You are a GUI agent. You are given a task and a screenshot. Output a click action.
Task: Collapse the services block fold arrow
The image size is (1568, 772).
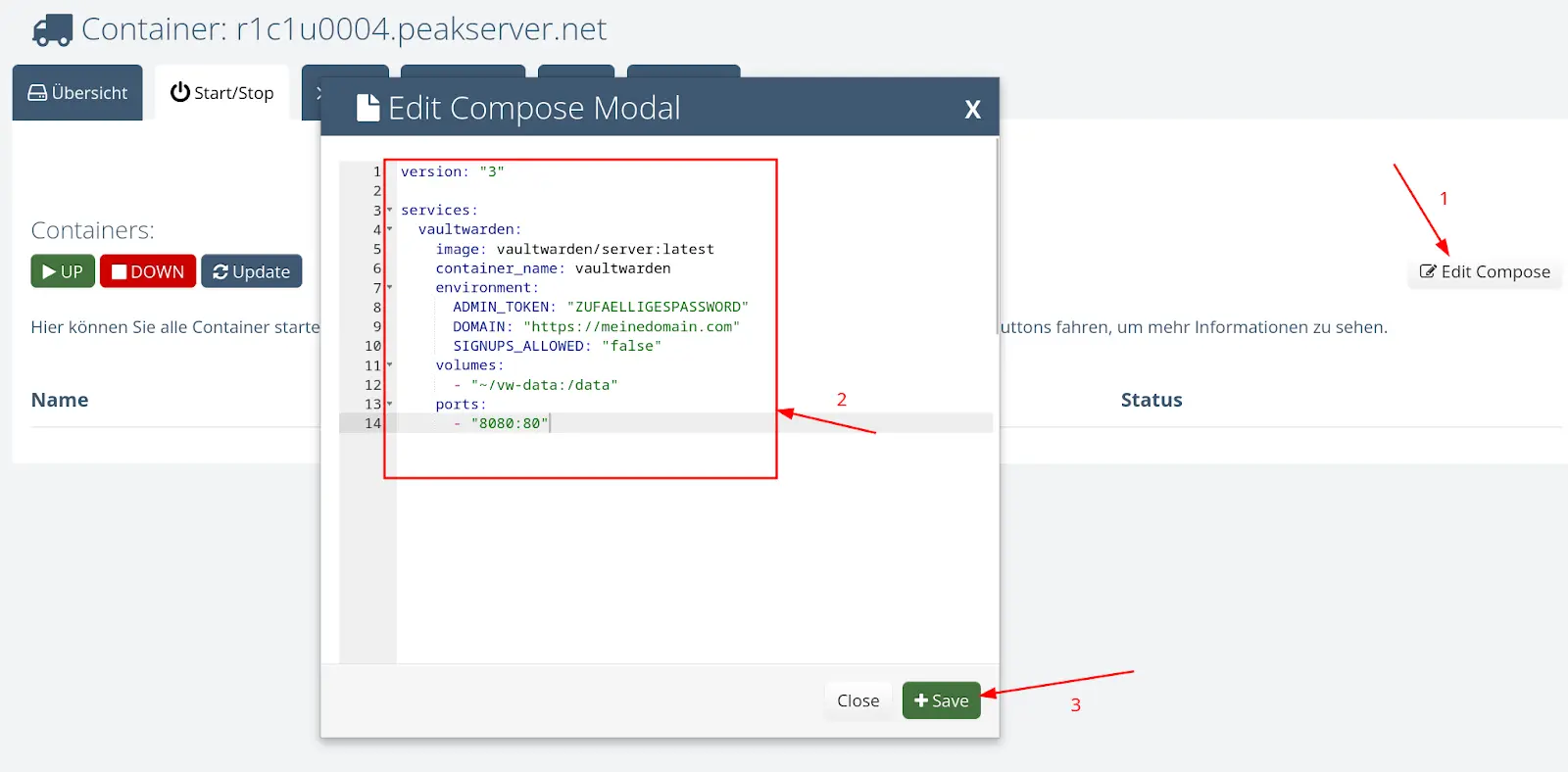click(x=389, y=210)
